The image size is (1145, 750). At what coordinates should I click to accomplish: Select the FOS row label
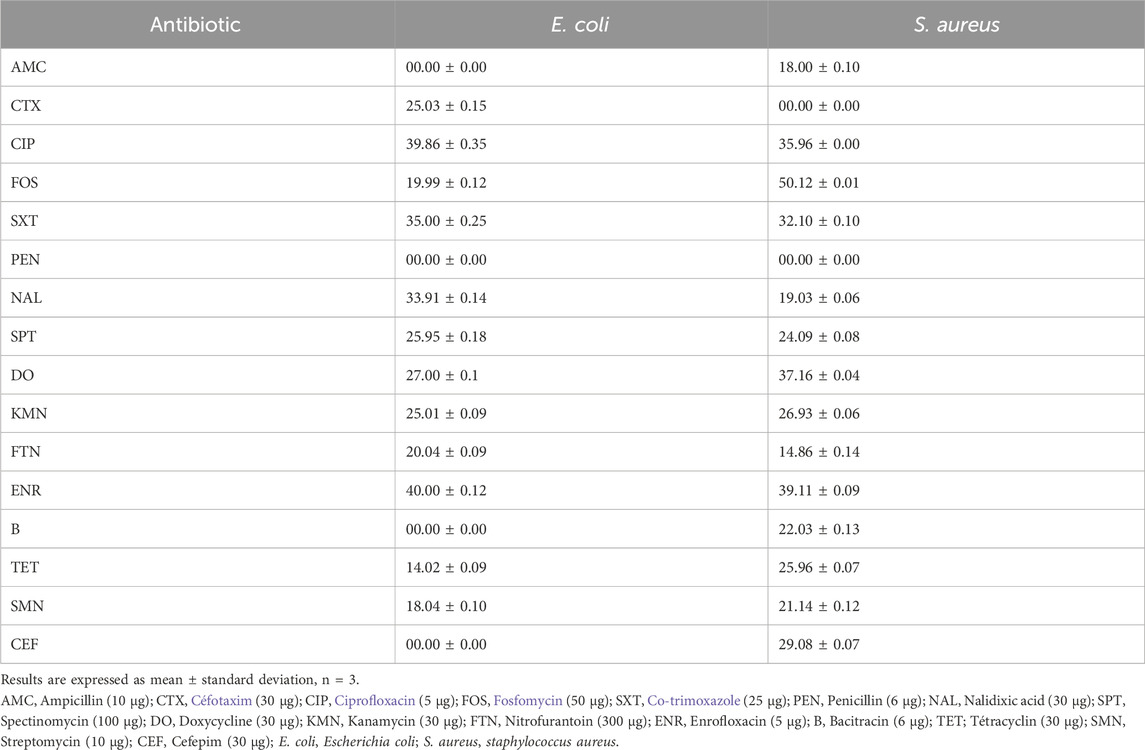(24, 183)
